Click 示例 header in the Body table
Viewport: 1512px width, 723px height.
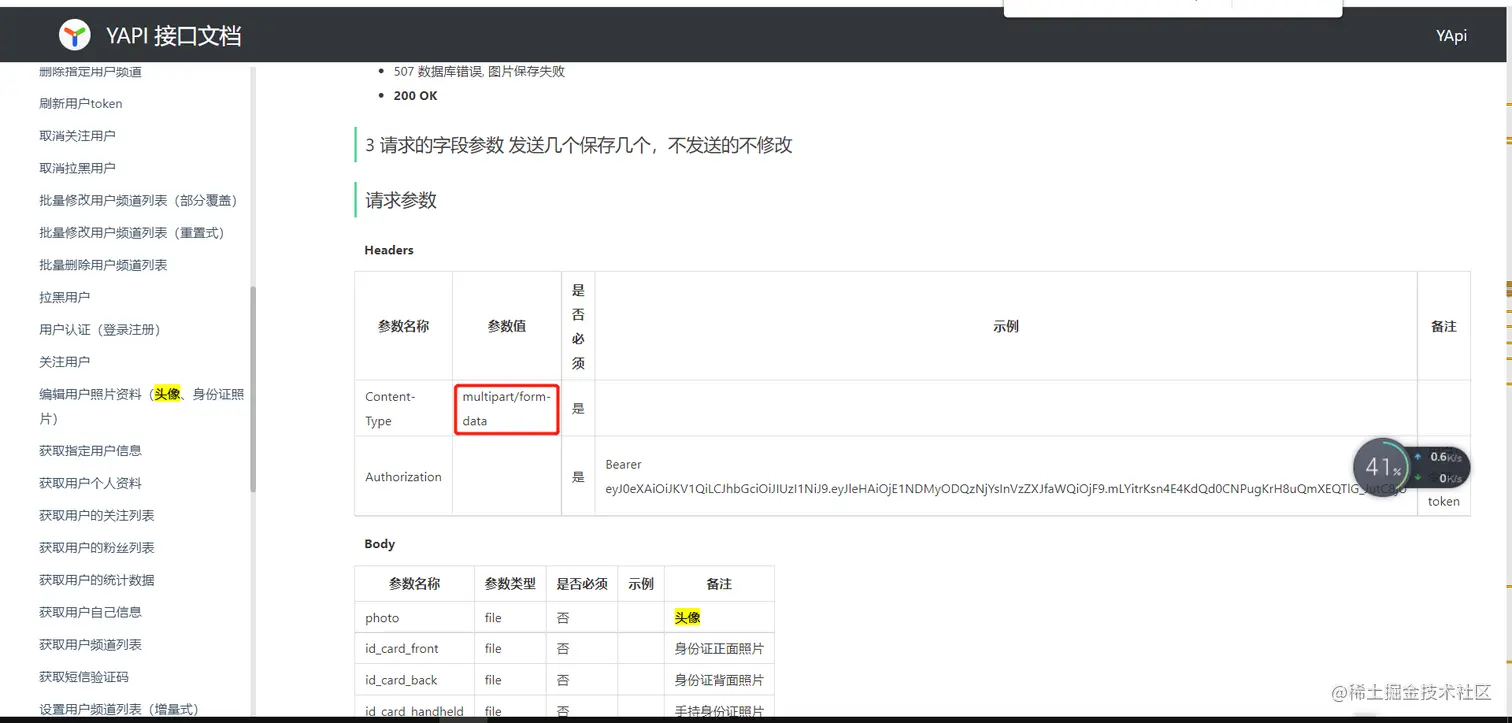(641, 583)
